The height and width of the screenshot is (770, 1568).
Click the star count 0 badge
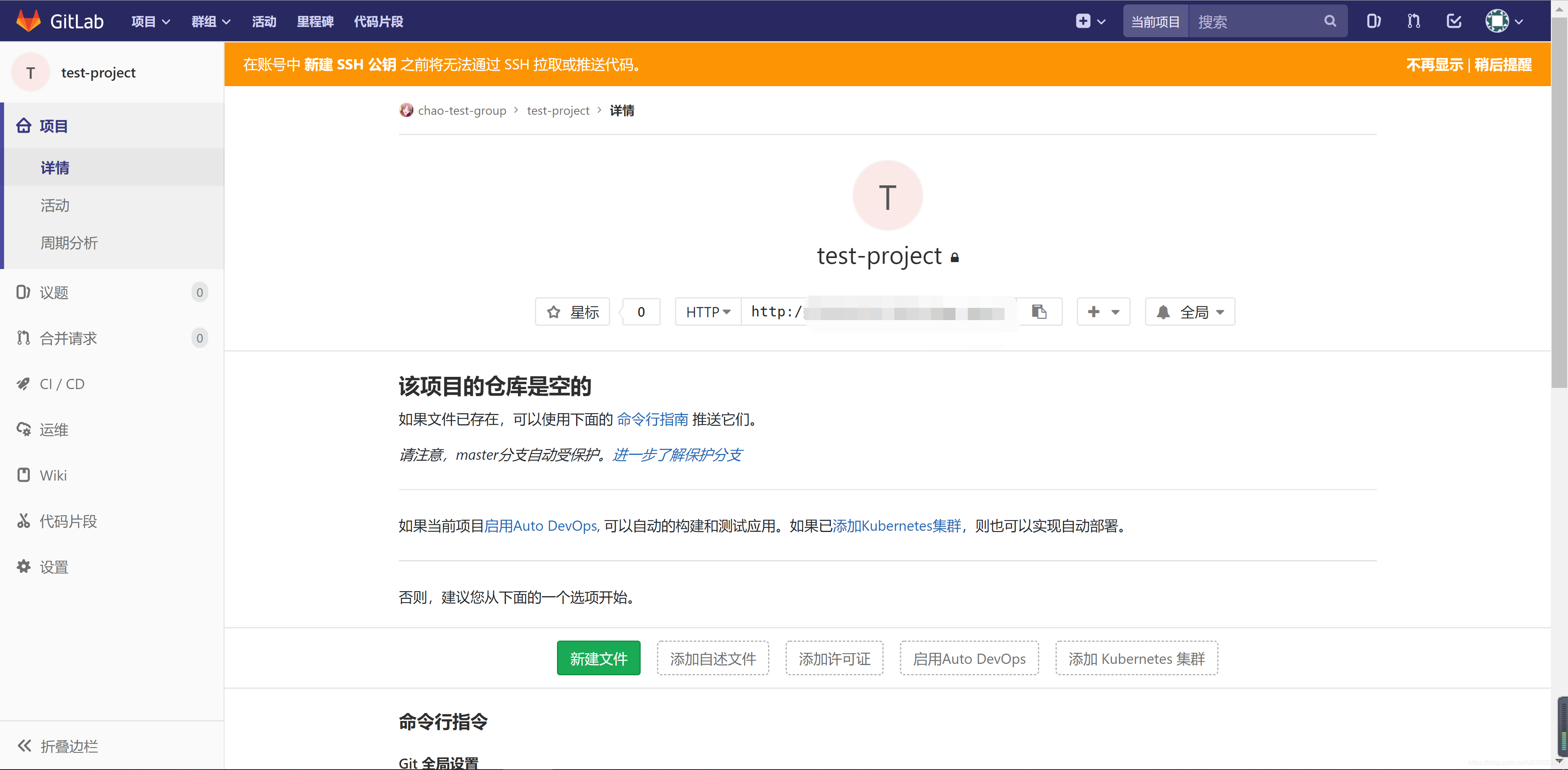pos(641,312)
